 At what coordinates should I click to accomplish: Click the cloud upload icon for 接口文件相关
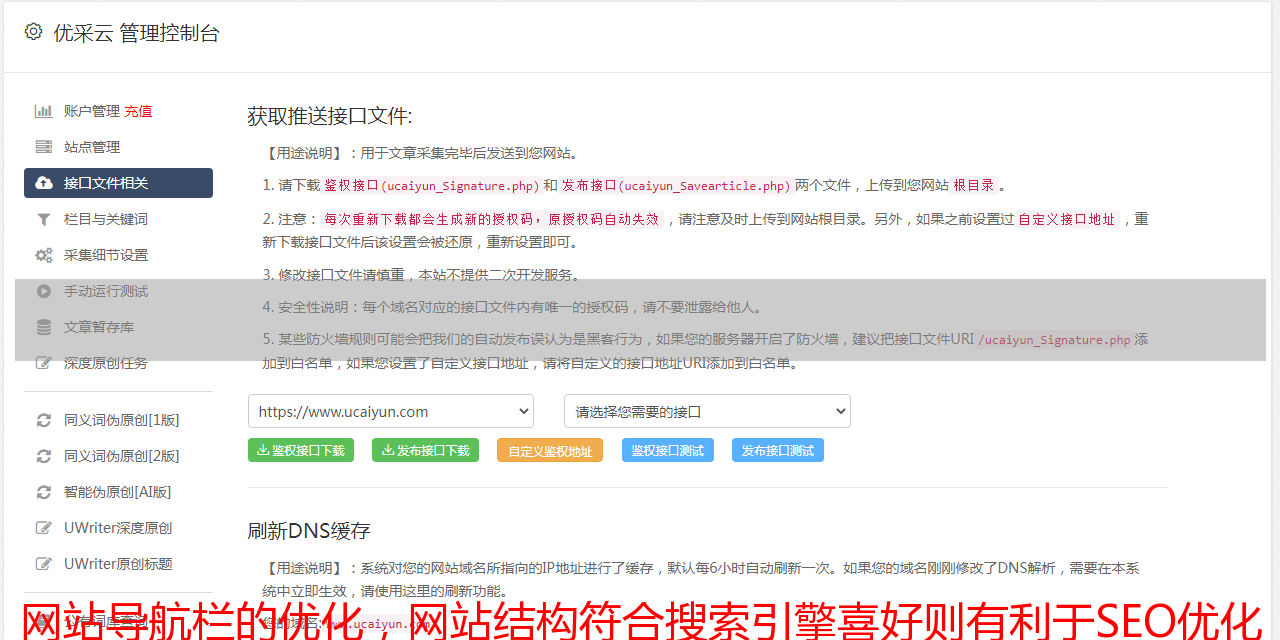coord(44,183)
